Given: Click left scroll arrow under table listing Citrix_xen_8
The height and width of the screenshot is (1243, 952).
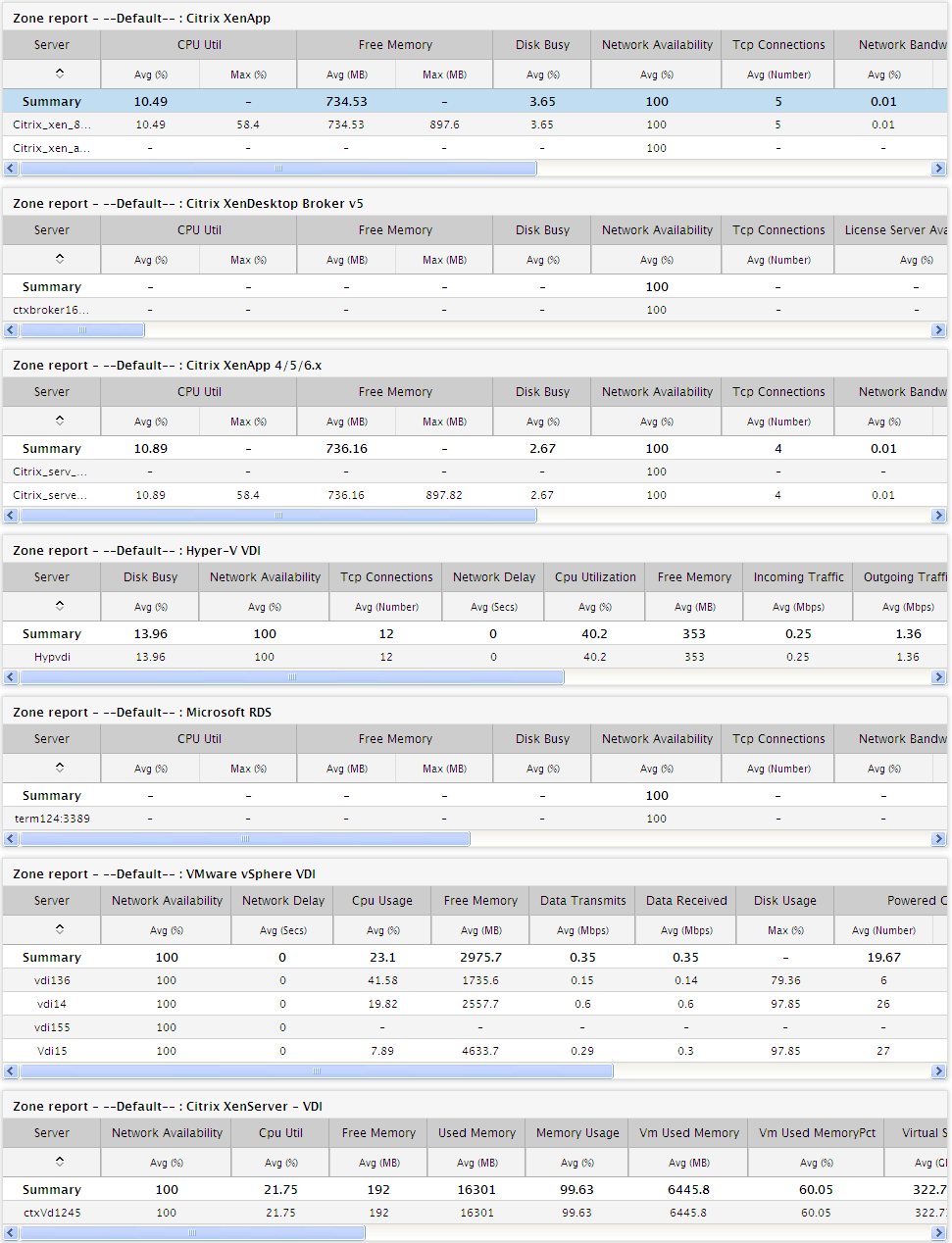Looking at the screenshot, I should point(12,169).
